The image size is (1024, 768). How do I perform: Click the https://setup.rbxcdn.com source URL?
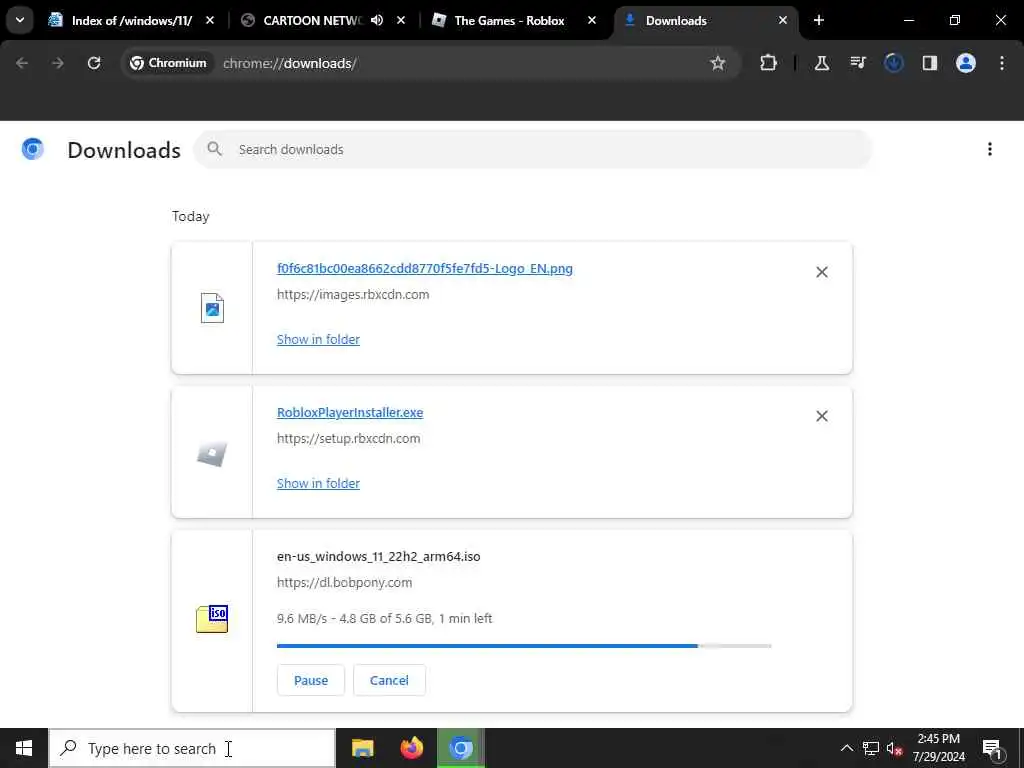coord(348,439)
